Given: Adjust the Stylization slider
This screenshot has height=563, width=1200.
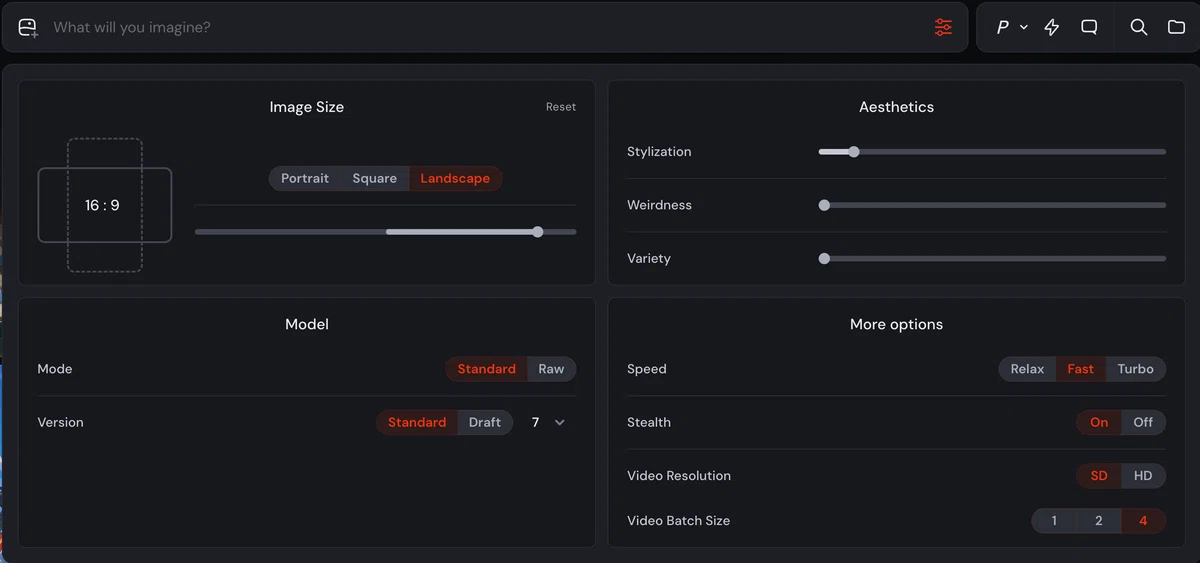Looking at the screenshot, I should click(992, 152).
